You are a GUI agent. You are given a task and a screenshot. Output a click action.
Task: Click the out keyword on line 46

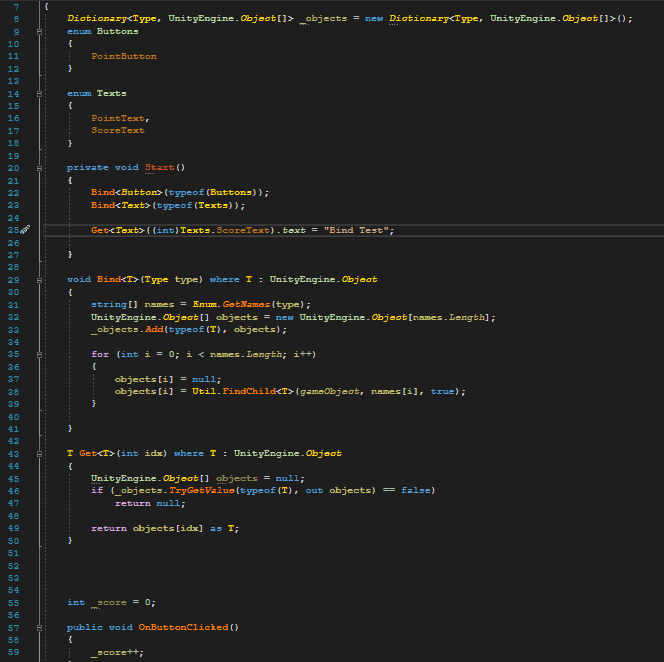click(314, 490)
